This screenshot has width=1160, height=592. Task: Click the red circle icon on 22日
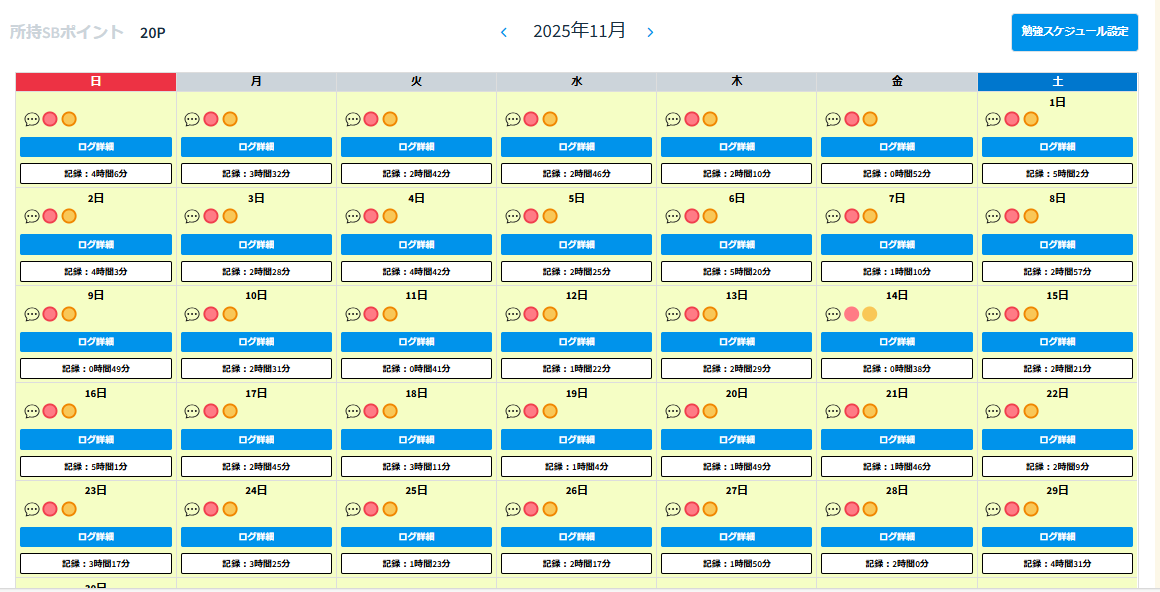[1012, 411]
